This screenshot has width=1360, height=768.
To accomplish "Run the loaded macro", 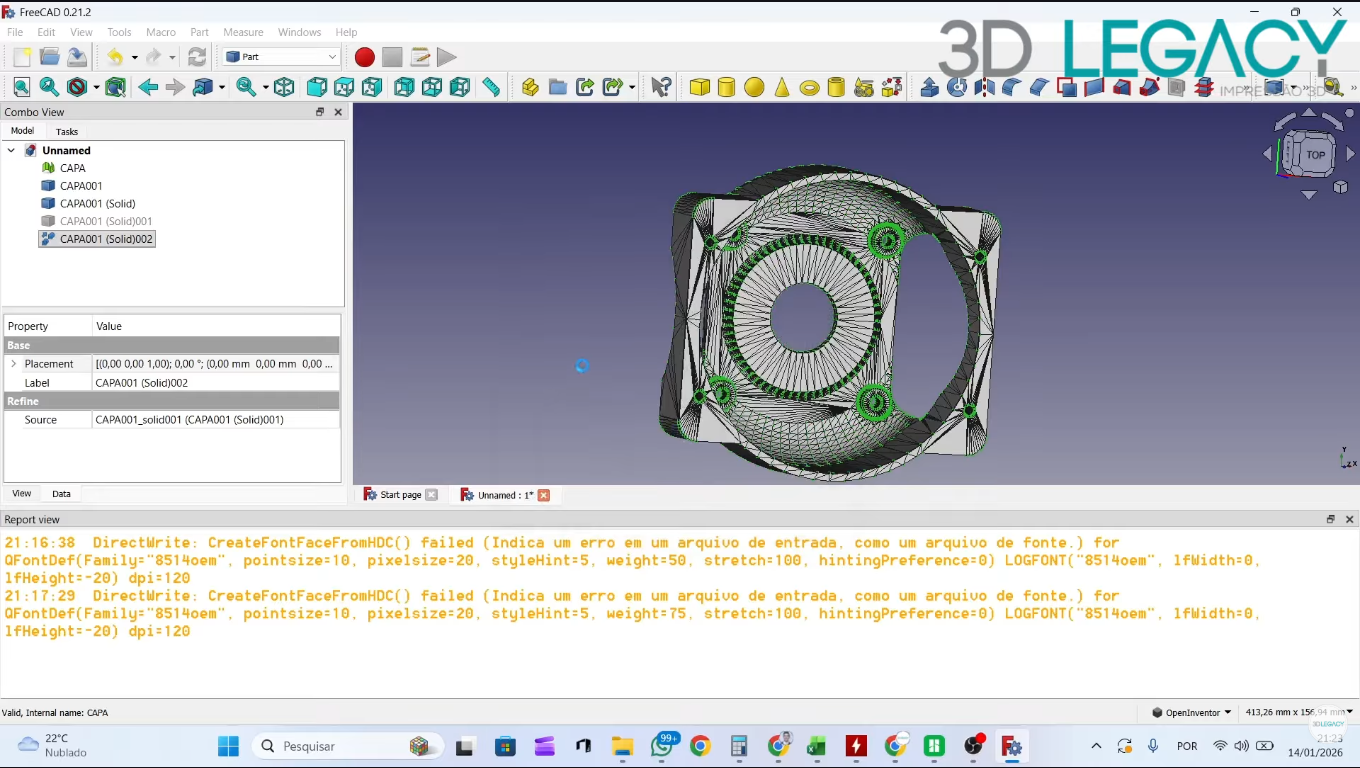I will click(x=446, y=57).
